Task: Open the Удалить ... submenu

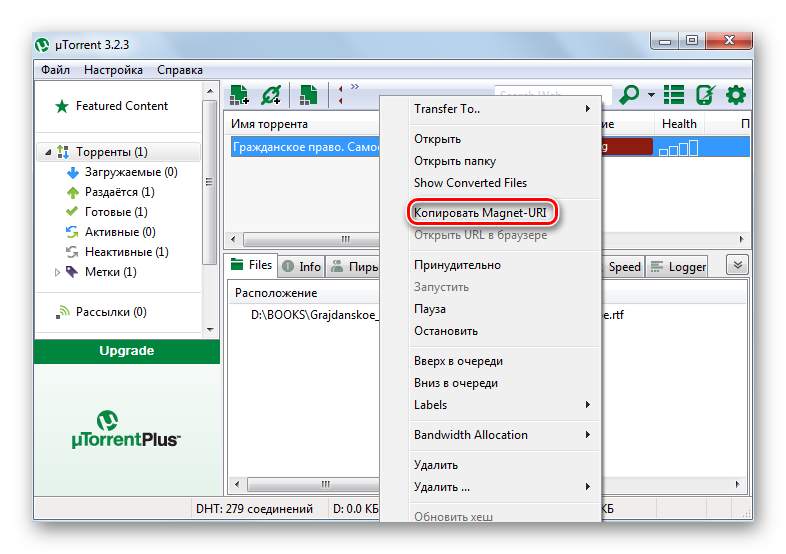Action: click(505, 487)
